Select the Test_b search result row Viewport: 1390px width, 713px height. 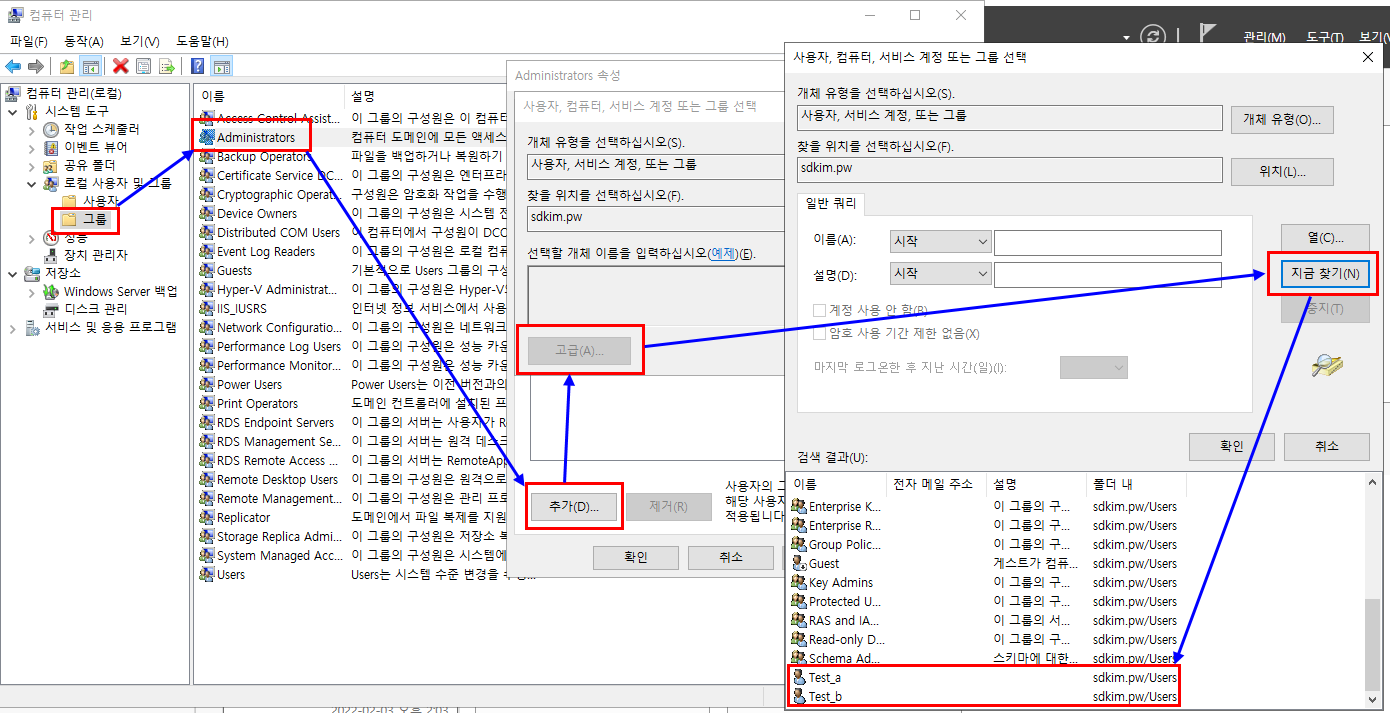[x=984, y=697]
